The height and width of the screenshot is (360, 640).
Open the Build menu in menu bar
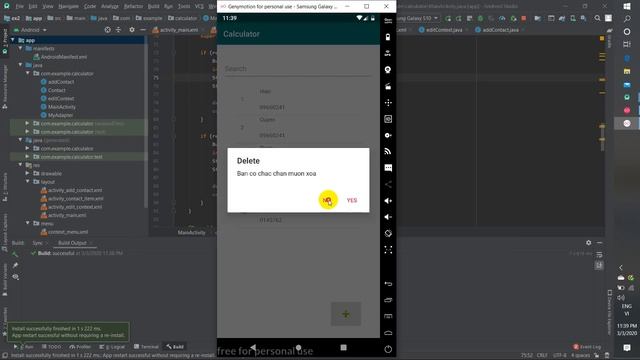pos(153,7)
